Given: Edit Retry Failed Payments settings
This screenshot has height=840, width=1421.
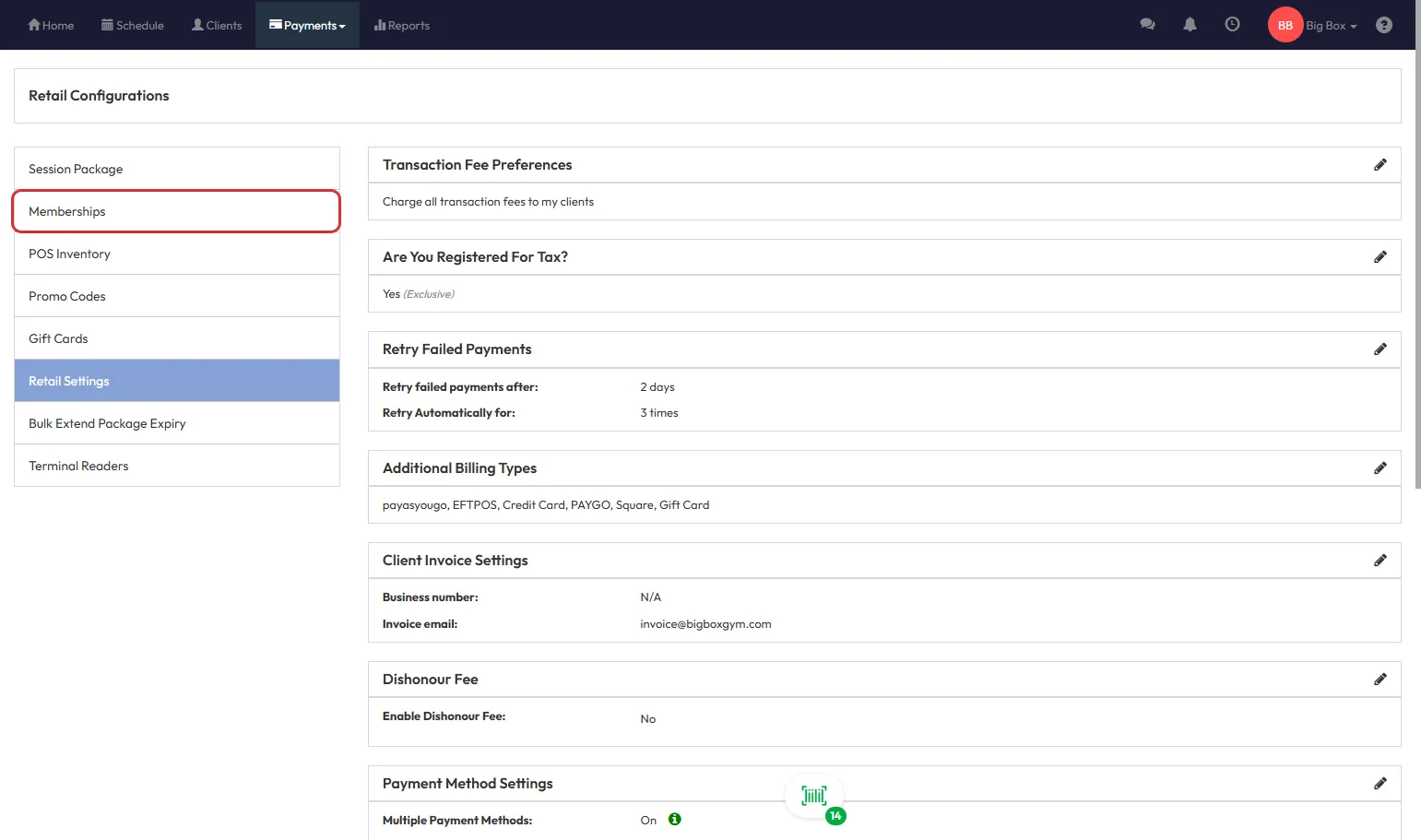Looking at the screenshot, I should click(1380, 349).
